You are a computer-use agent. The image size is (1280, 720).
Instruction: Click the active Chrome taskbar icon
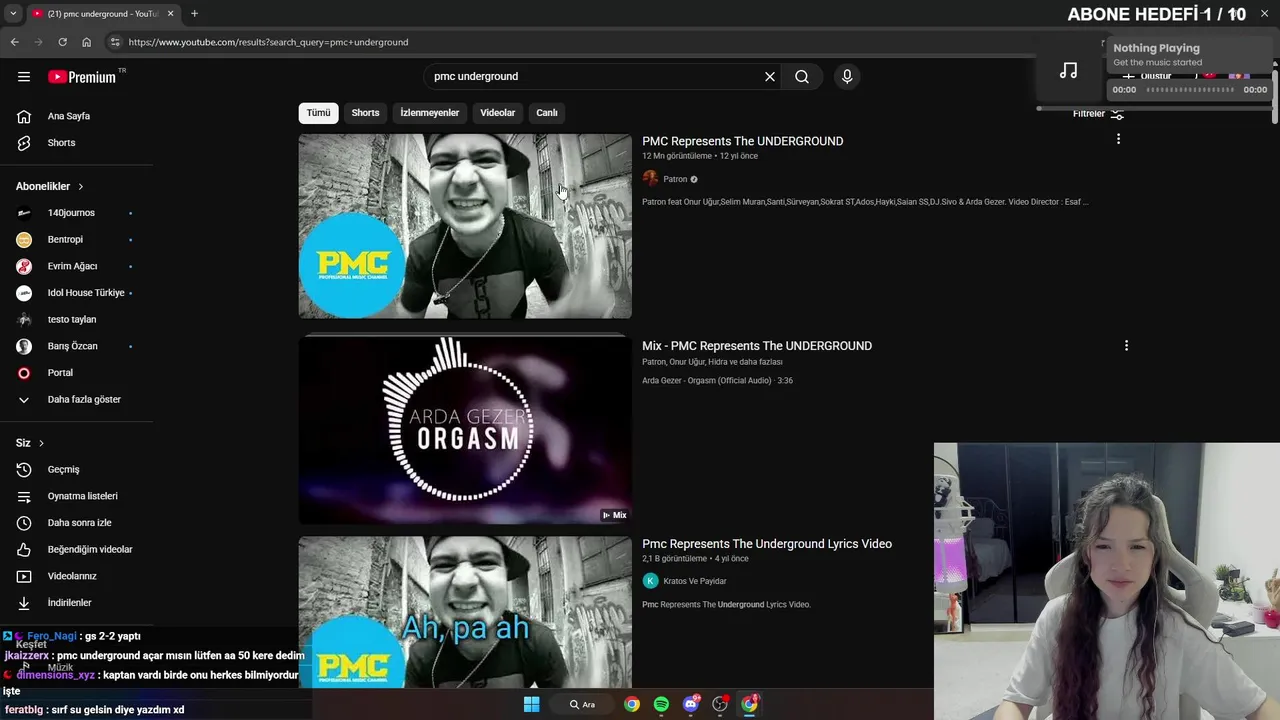point(749,704)
